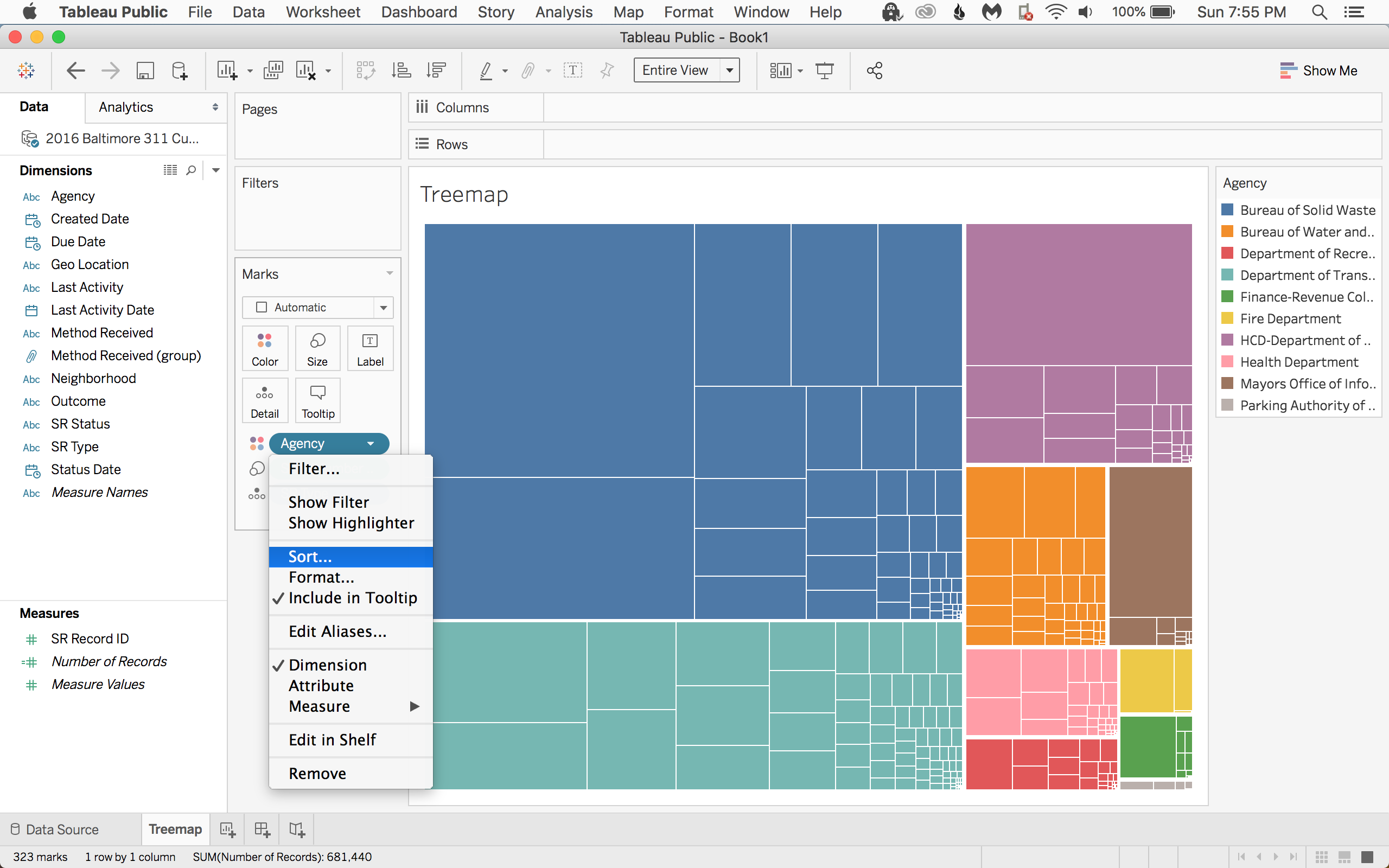This screenshot has height=868, width=1389.
Task: Open the New Worksheet dropdown arrow
Action: (x=250, y=71)
